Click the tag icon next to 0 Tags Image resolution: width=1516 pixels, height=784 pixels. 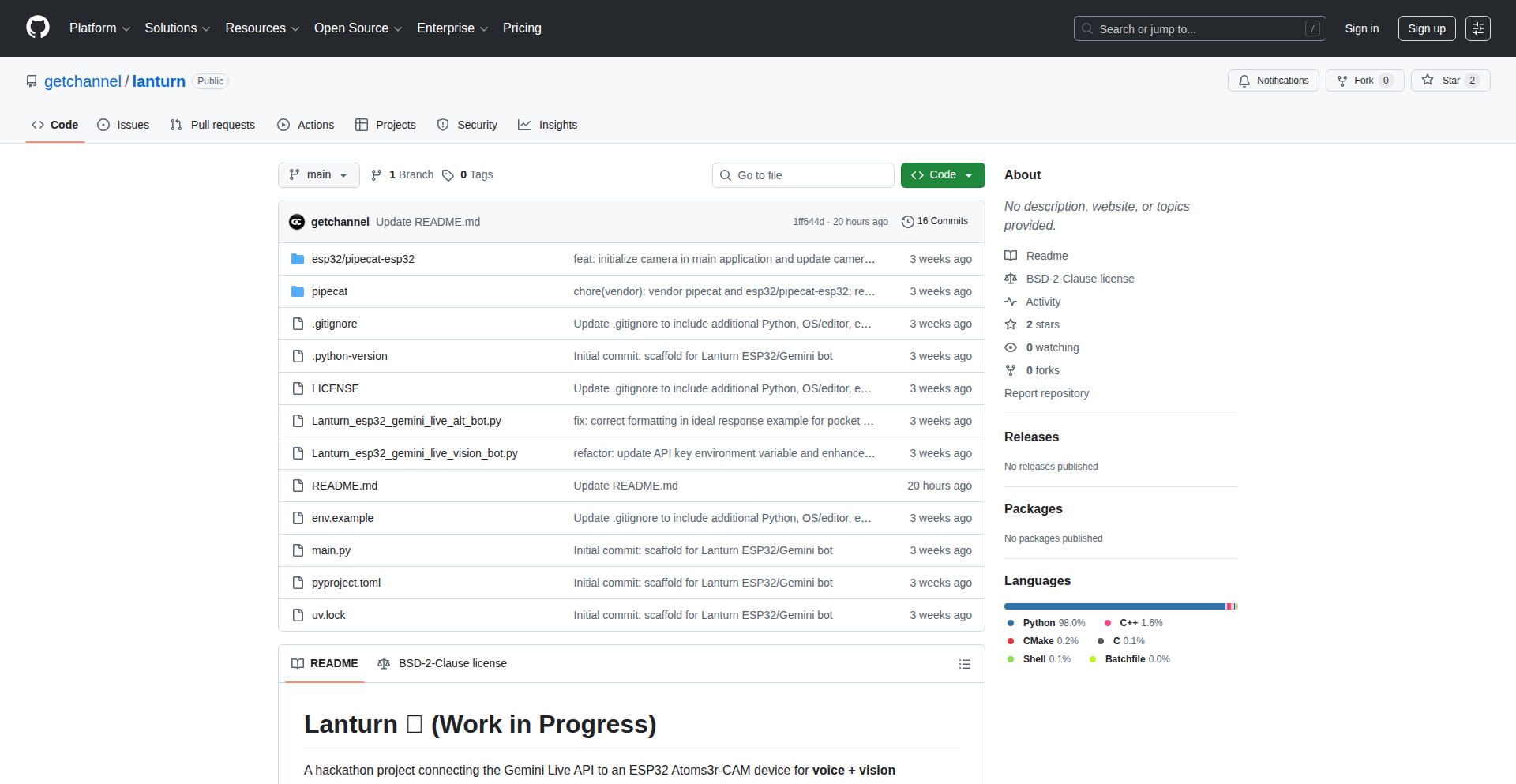click(448, 175)
